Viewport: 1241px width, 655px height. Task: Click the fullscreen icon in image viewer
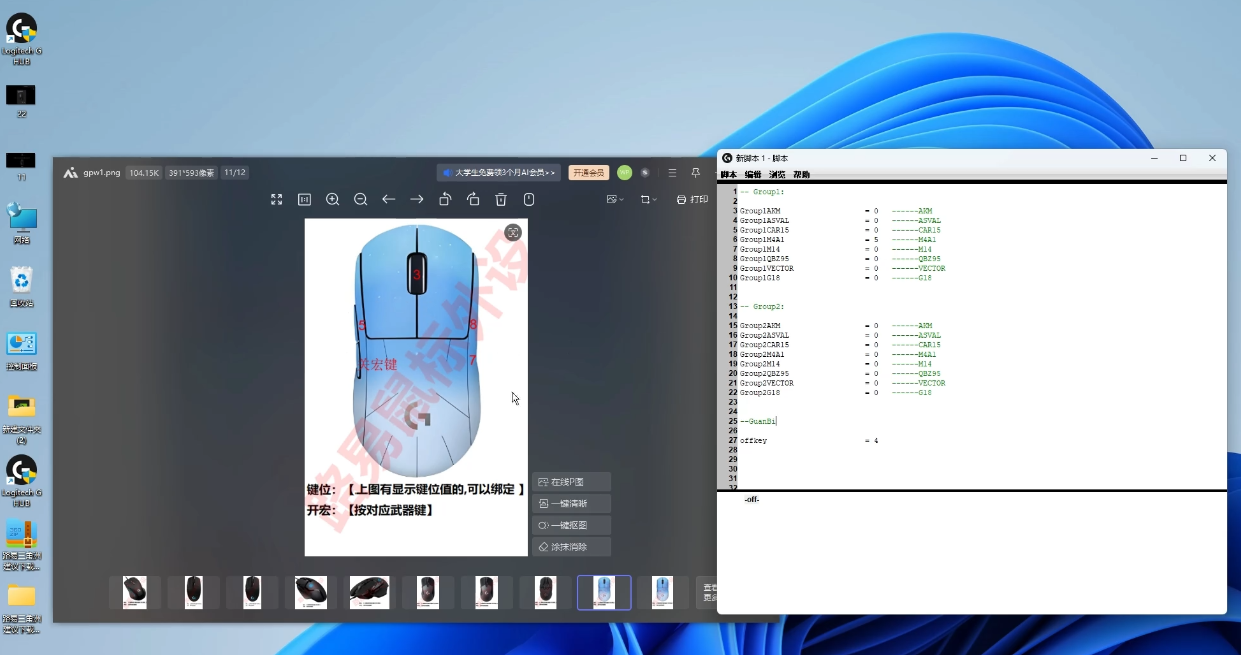pyautogui.click(x=277, y=200)
